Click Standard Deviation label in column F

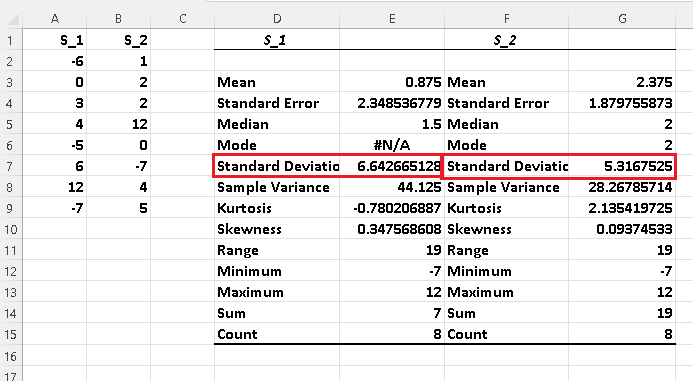[x=508, y=167]
